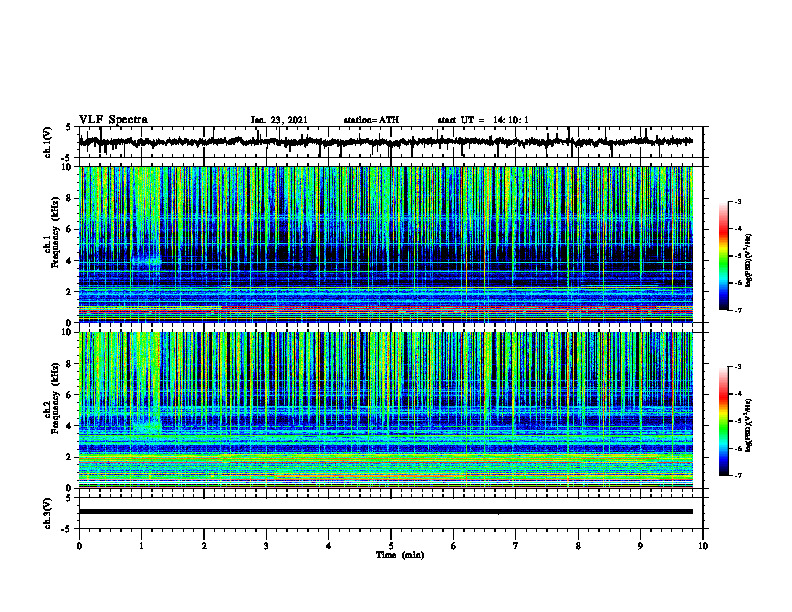Click the ch.2 spectrogram color scale bar
The height and width of the screenshot is (612, 792).
click(724, 421)
